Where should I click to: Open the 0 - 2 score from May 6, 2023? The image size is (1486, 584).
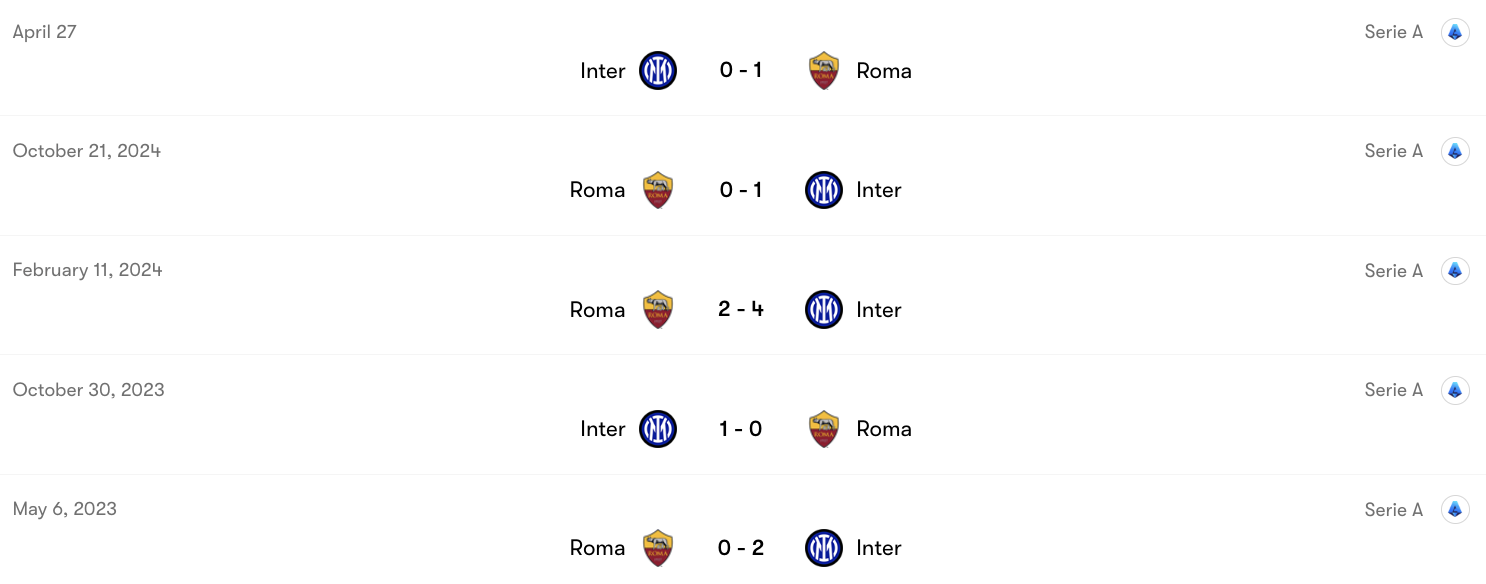click(x=741, y=548)
